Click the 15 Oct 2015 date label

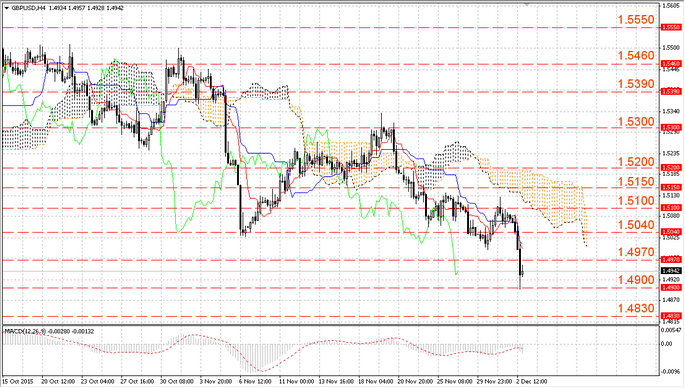(17, 381)
